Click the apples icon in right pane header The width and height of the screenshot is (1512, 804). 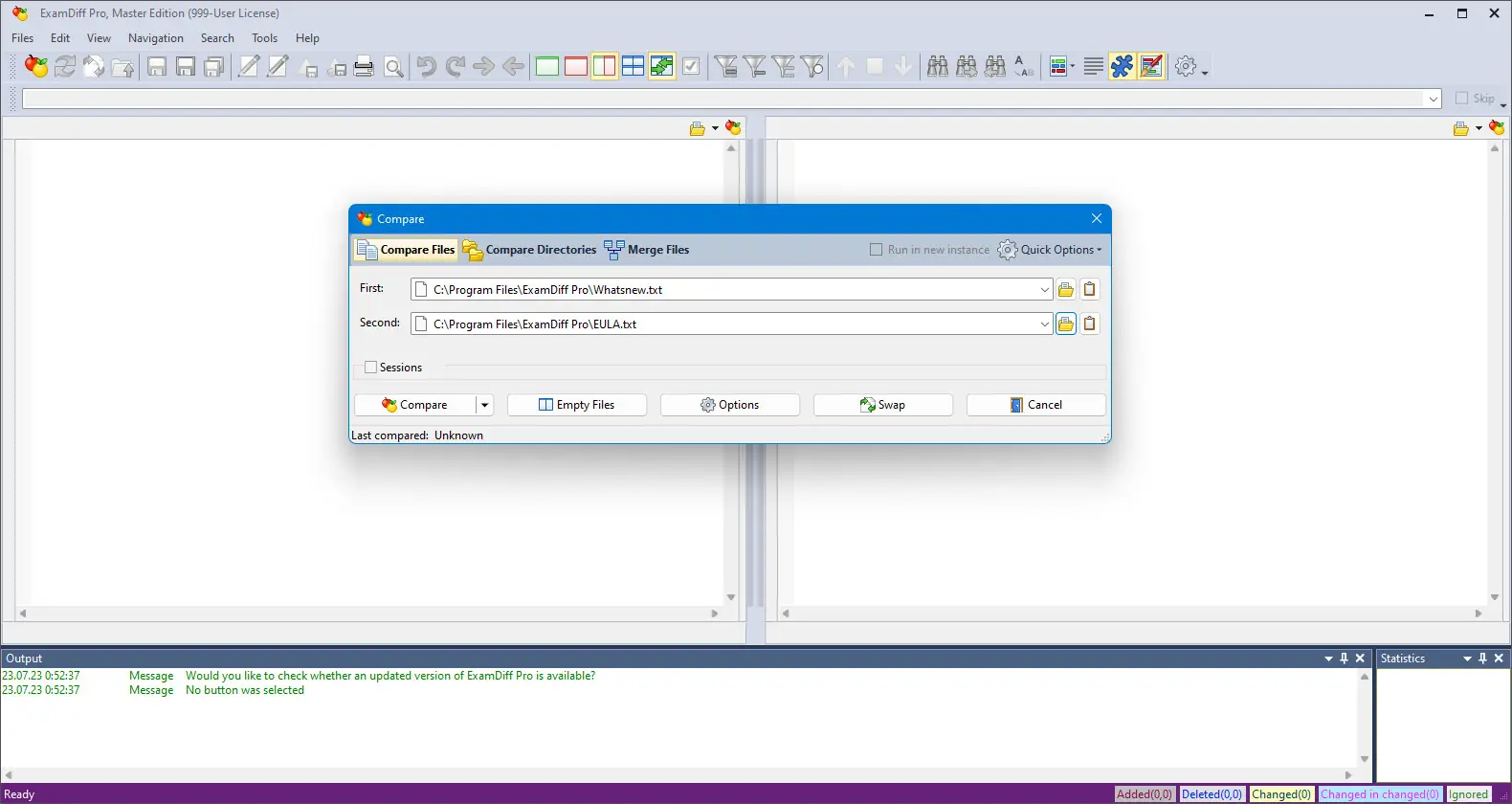[1497, 128]
